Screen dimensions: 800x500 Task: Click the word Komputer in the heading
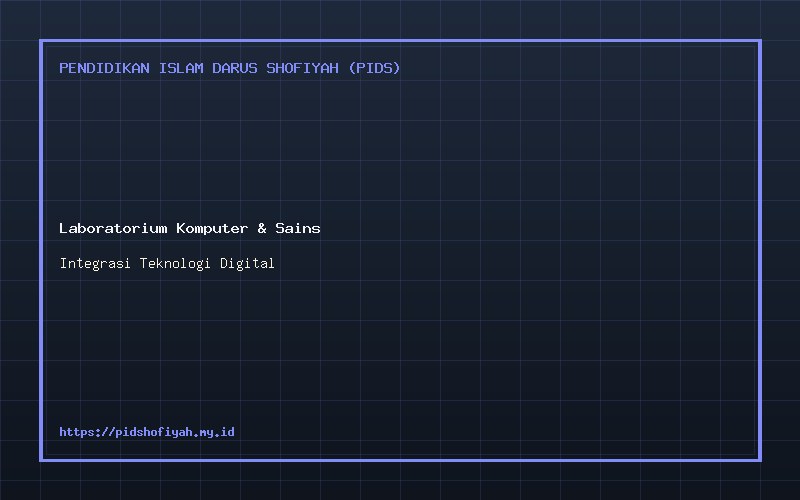click(212, 229)
